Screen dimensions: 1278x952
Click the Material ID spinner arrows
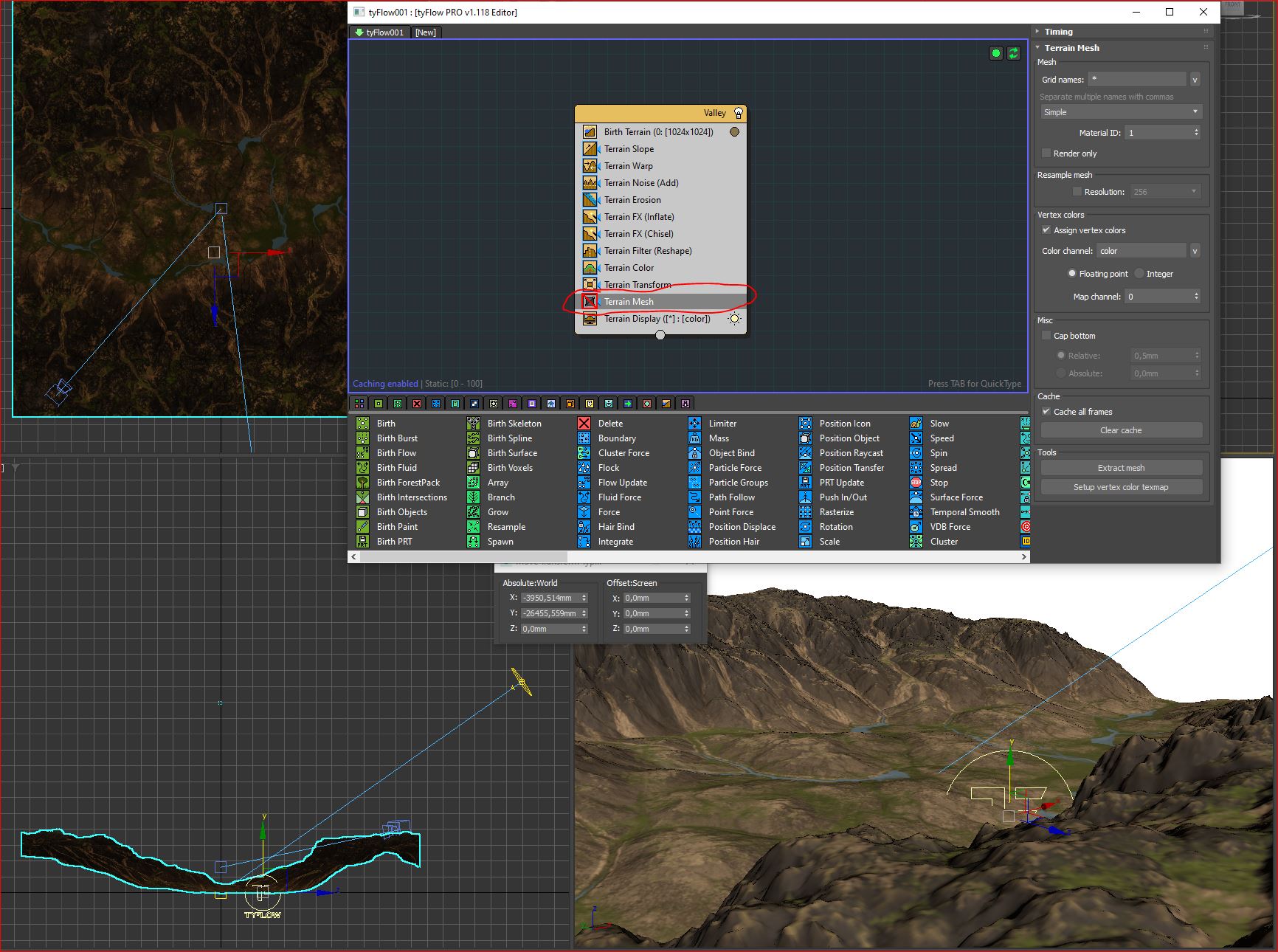pos(1197,133)
